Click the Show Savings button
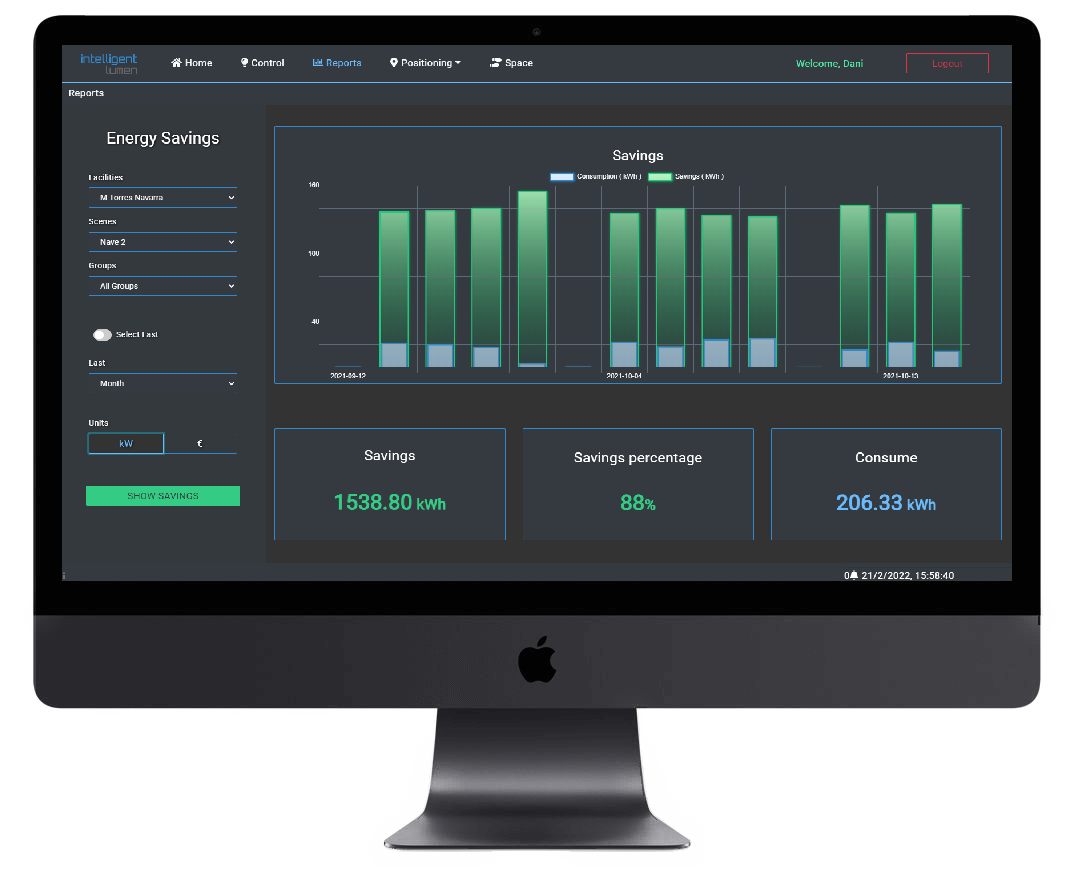Screen dimensions: 1065x871 (x=163, y=496)
